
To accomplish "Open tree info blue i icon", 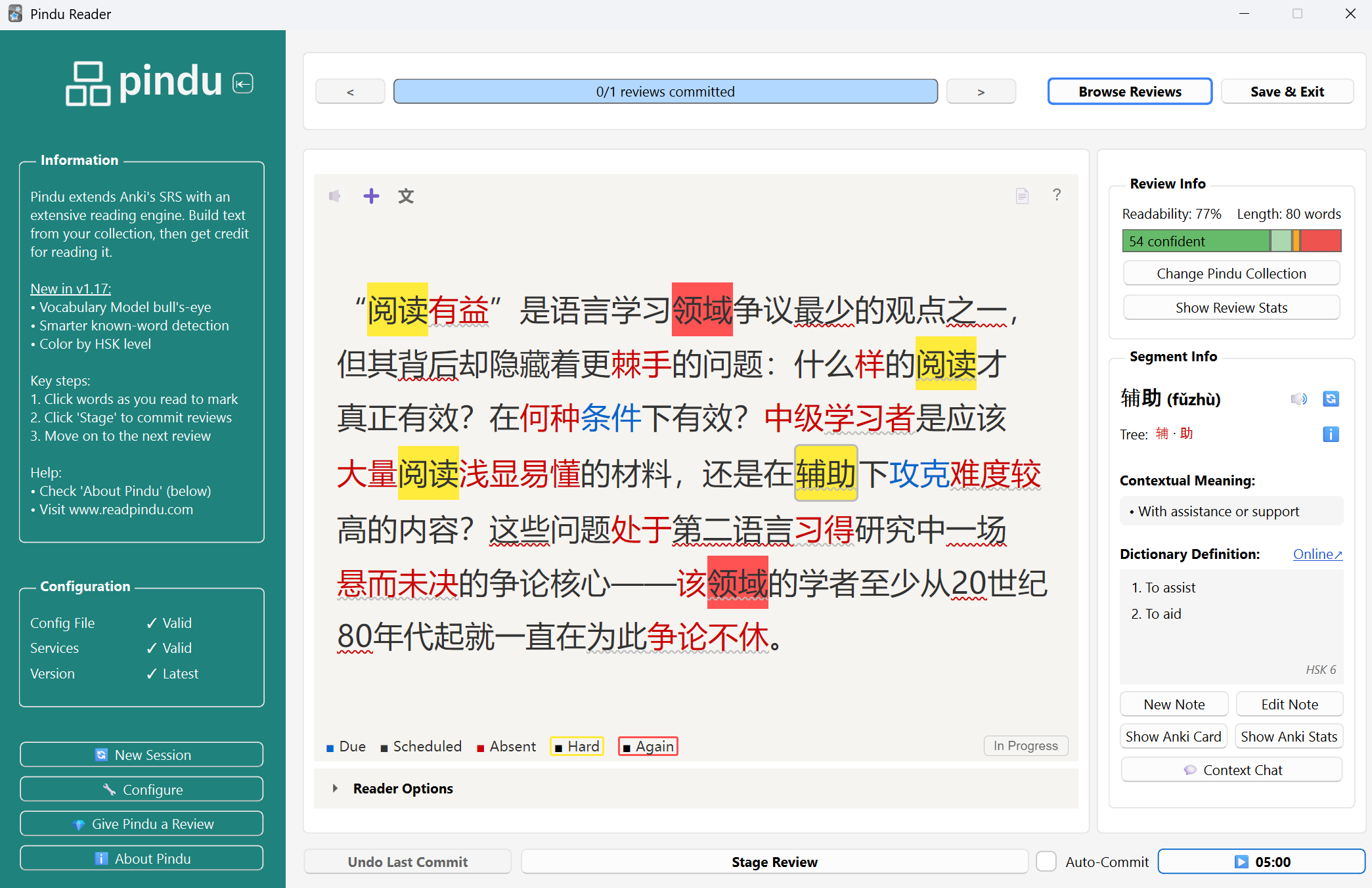I will pyautogui.click(x=1331, y=434).
